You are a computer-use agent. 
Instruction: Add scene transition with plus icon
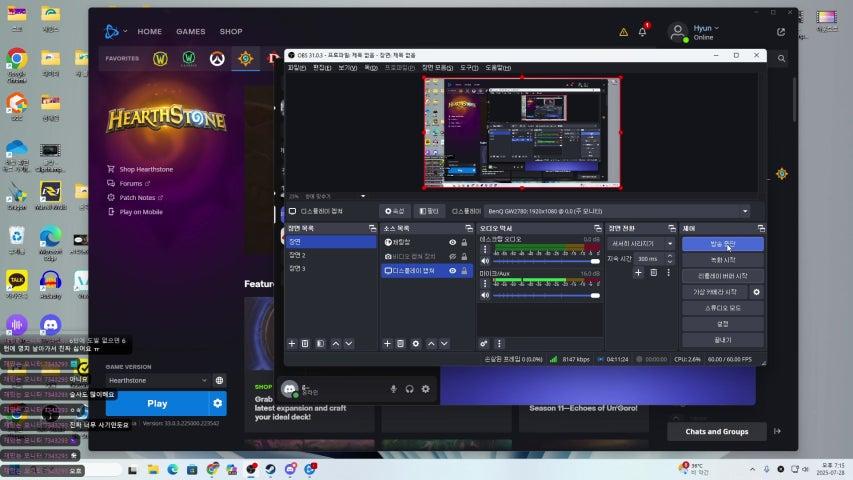click(638, 273)
